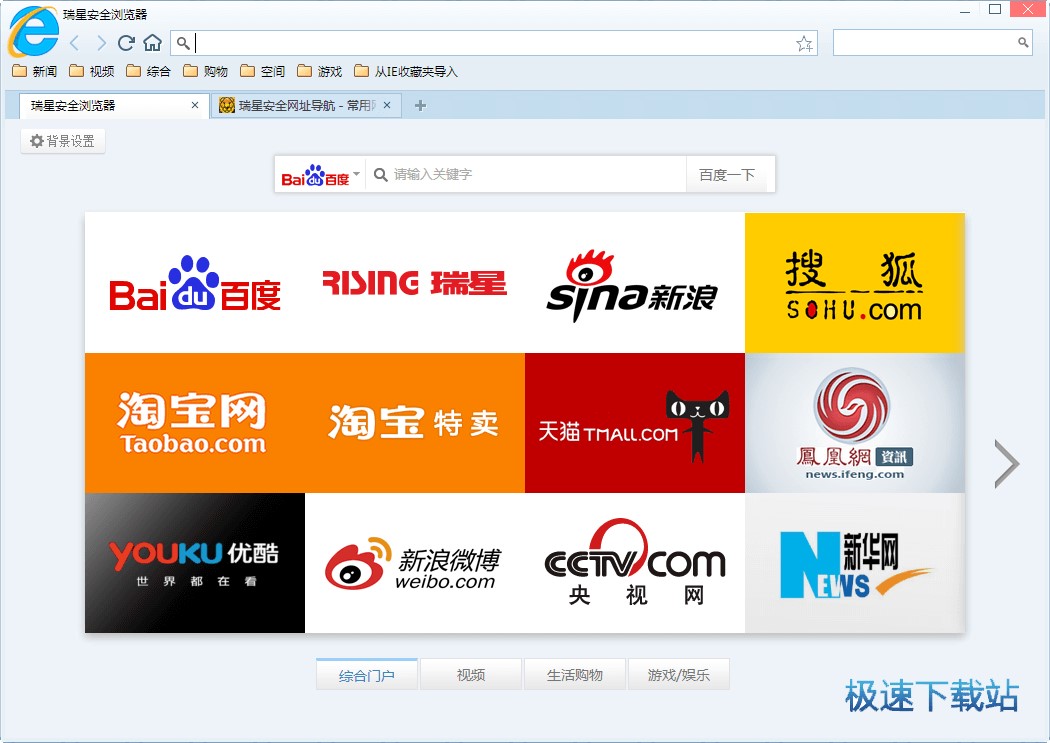Open the 购物 bookmark folder
The width and height of the screenshot is (1050, 743).
(x=206, y=71)
